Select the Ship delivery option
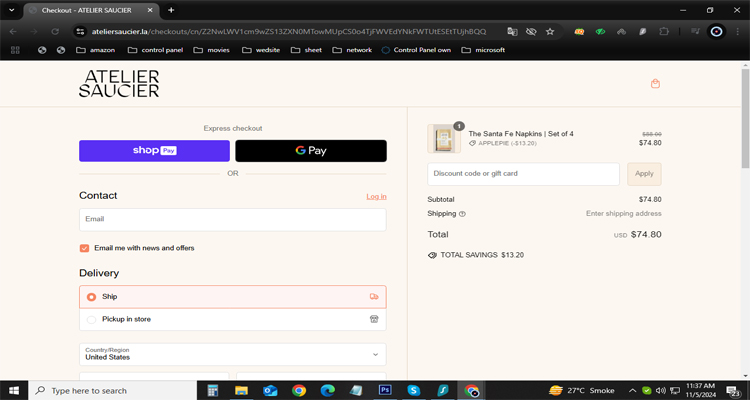The image size is (750, 400). tap(232, 297)
